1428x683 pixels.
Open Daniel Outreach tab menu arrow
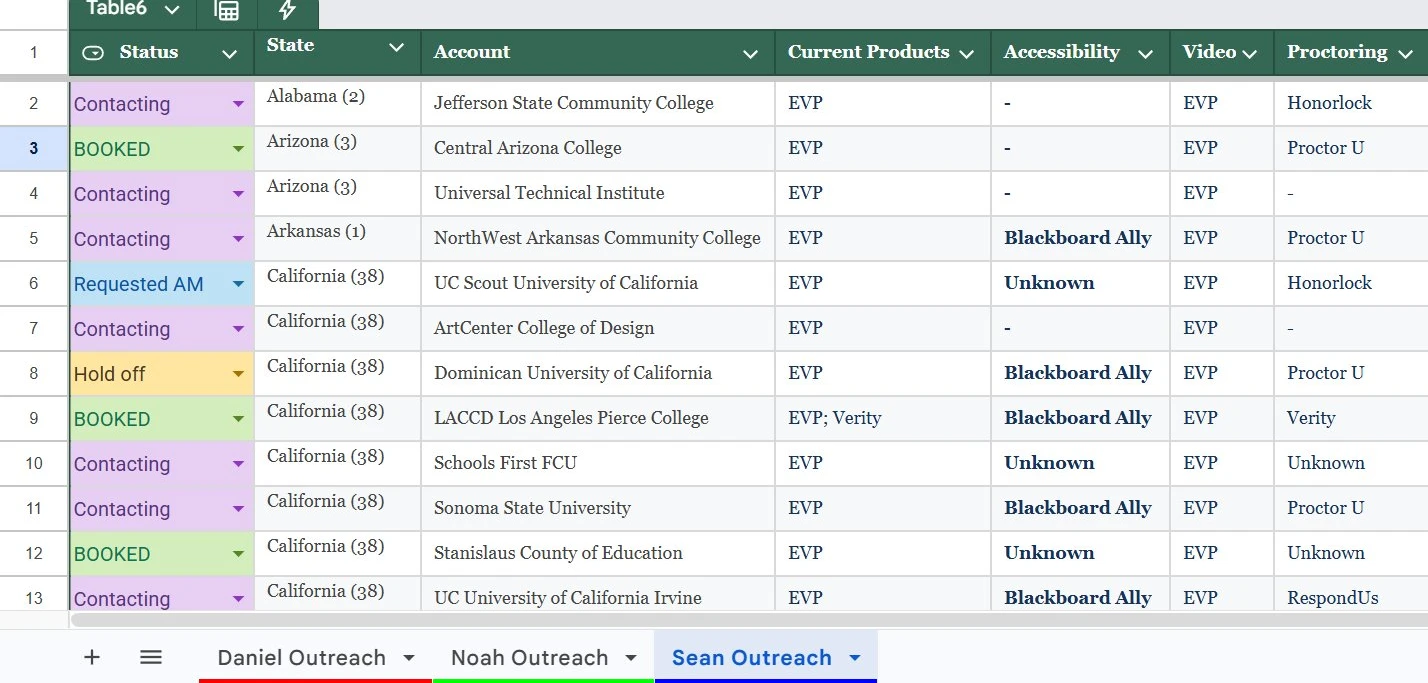coord(408,658)
